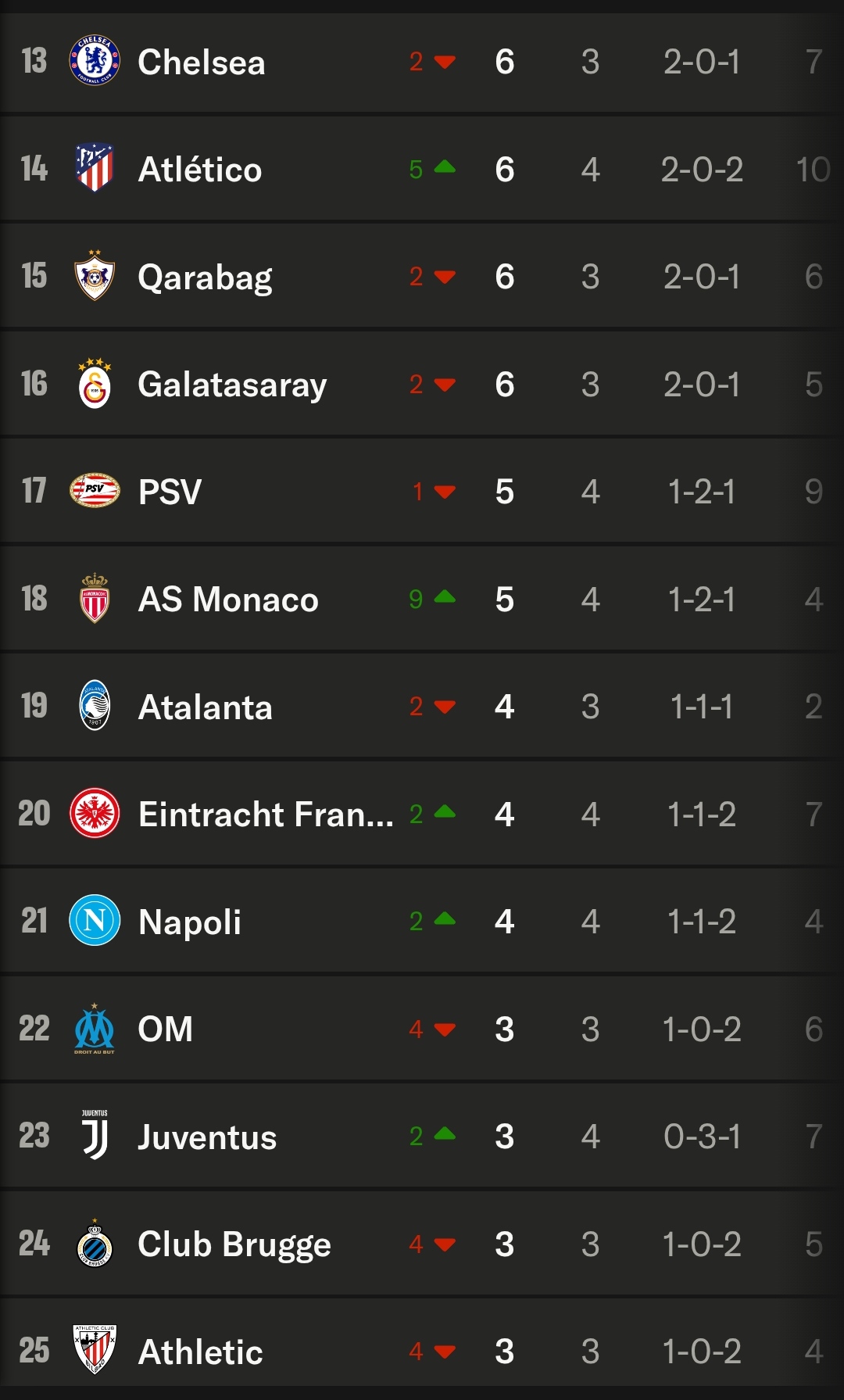Tap Galatasaray's position number 16
Screen dimensions: 844x1400
(x=34, y=384)
